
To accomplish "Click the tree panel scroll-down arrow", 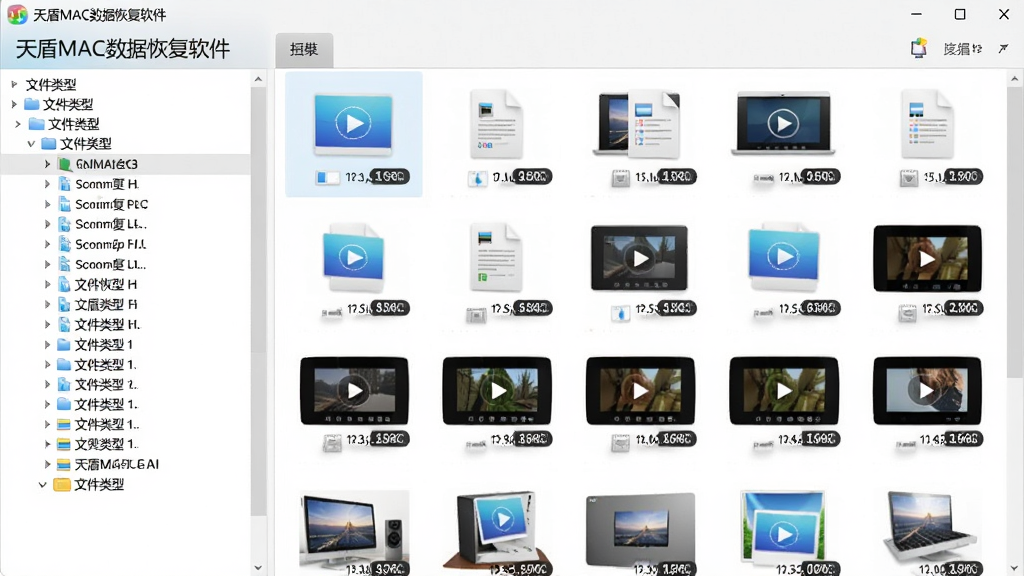I will tap(258, 568).
